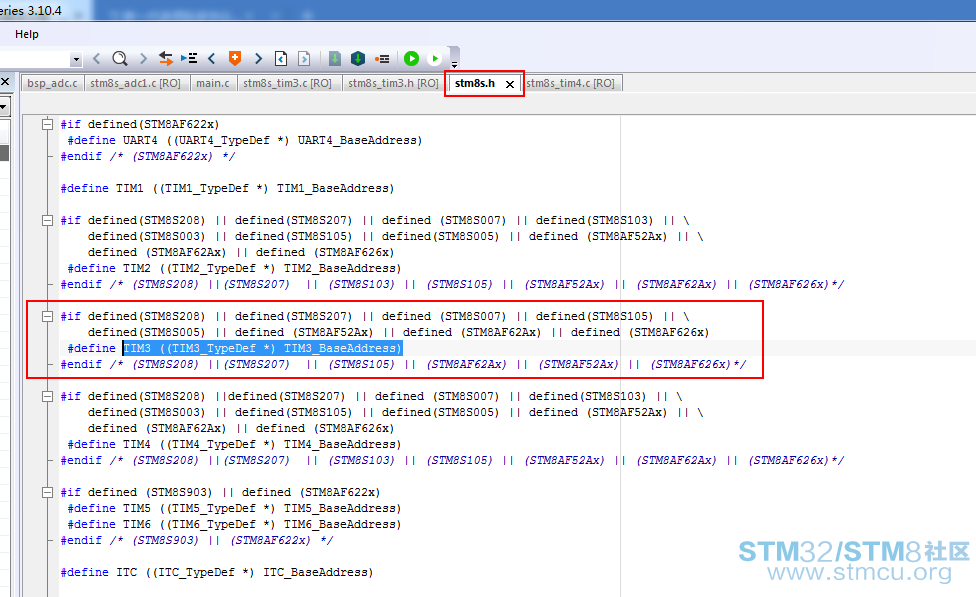Switch to the stm8s_adc1.c [RO] tab
Viewport: 976px width, 597px height.
tap(135, 83)
